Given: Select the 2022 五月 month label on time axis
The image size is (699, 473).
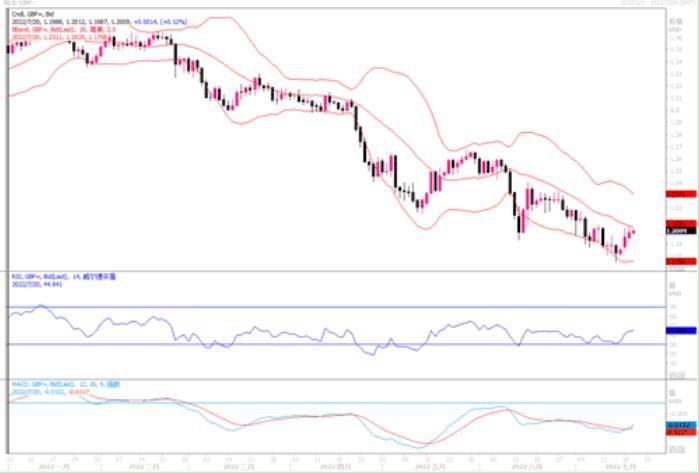Looking at the screenshot, I should tap(431, 467).
